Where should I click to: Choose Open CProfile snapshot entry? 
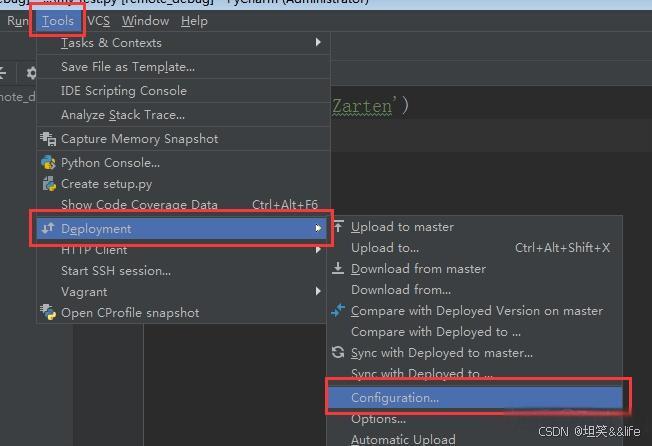coord(183,313)
